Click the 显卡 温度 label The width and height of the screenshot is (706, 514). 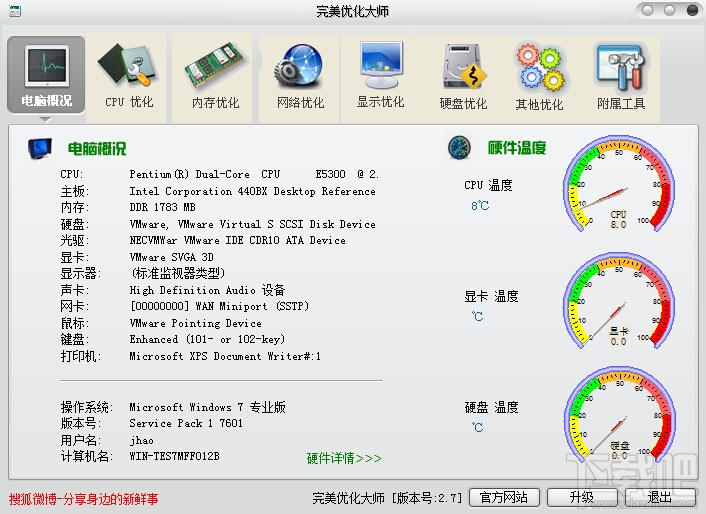point(491,296)
